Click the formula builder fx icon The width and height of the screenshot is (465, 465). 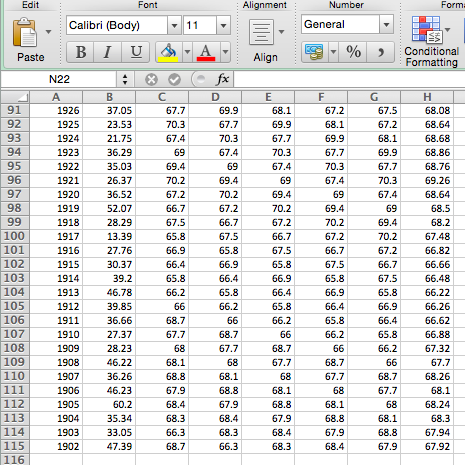tap(222, 79)
